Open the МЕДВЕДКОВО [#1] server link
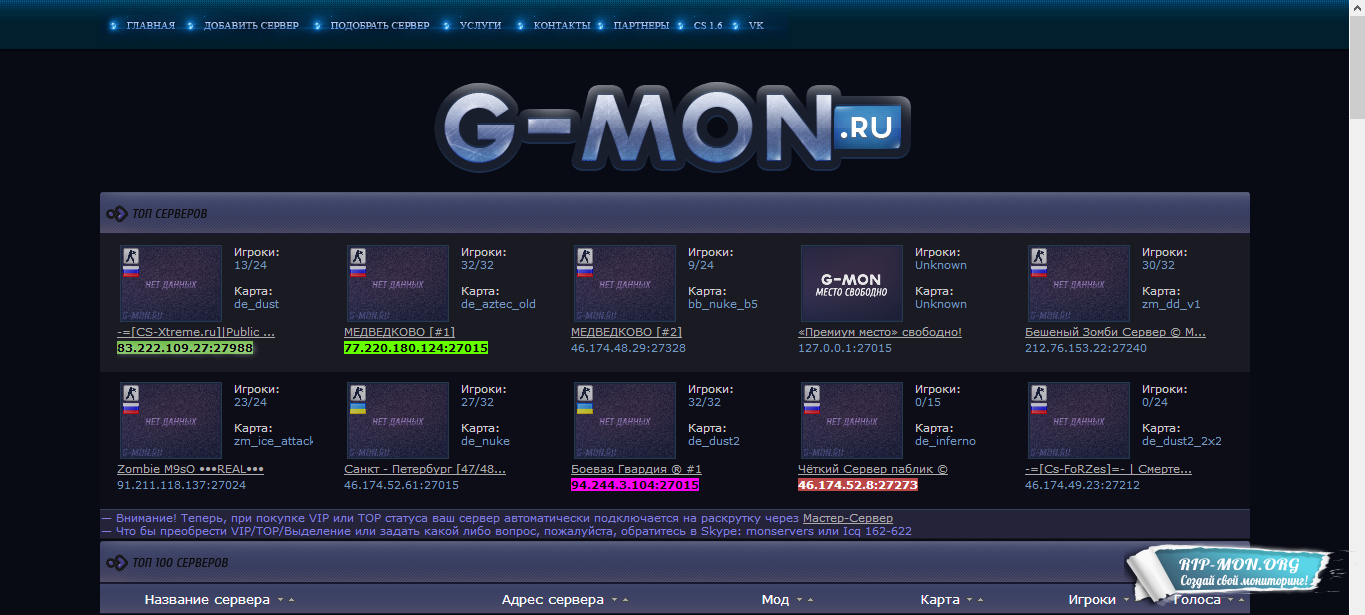 [x=400, y=332]
